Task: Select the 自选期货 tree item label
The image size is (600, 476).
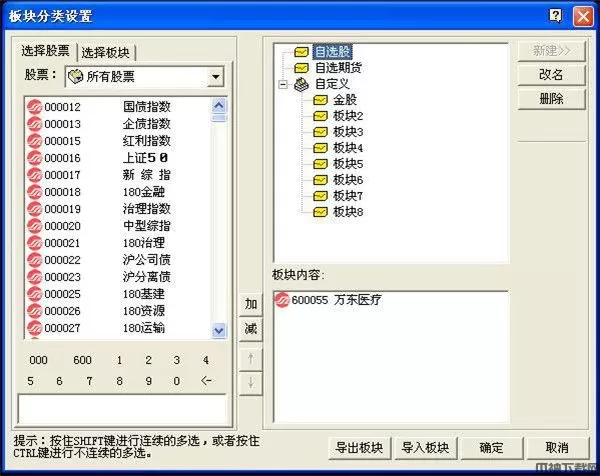Action: click(x=338, y=68)
